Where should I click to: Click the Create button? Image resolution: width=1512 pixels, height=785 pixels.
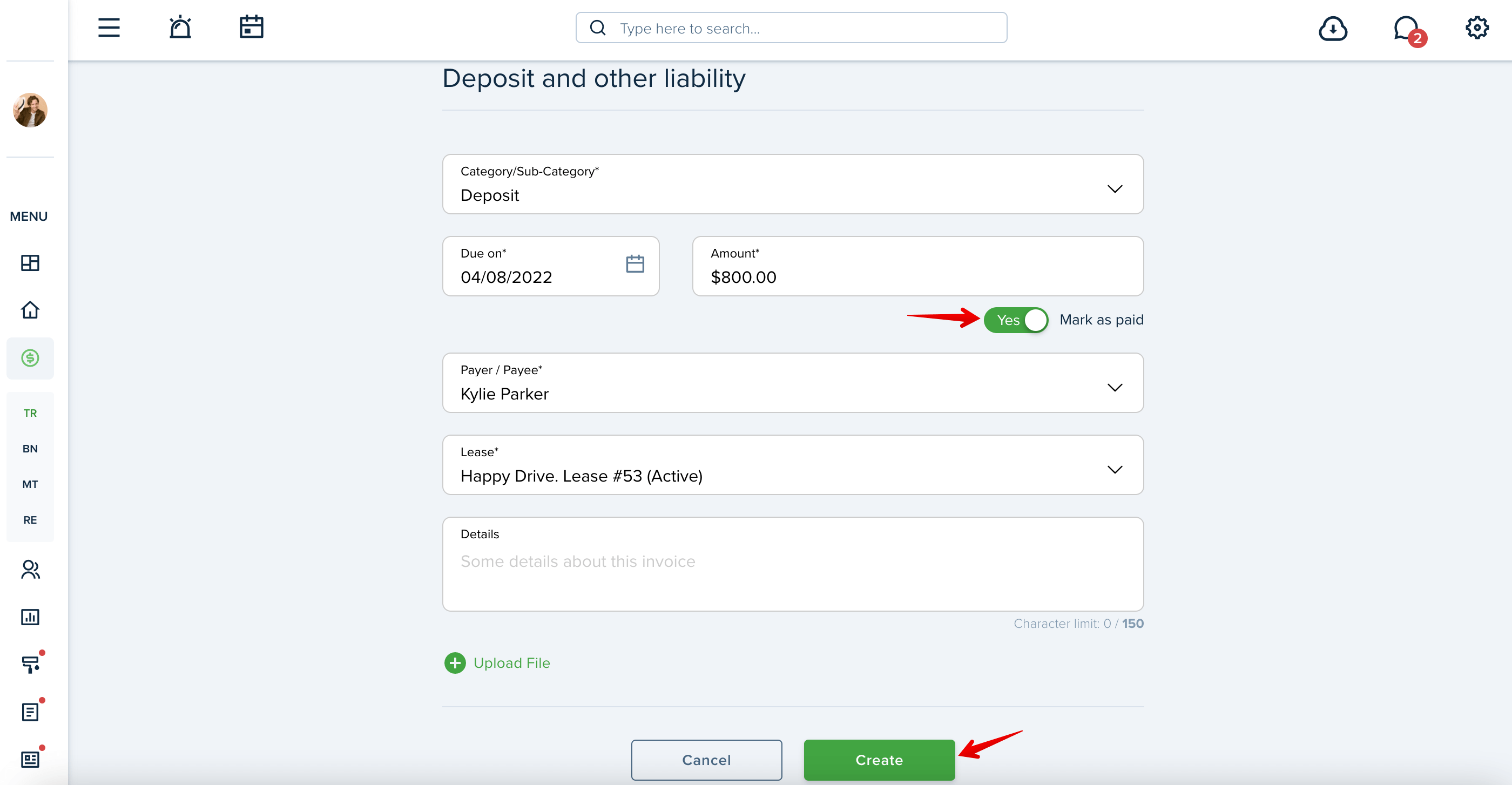(879, 760)
